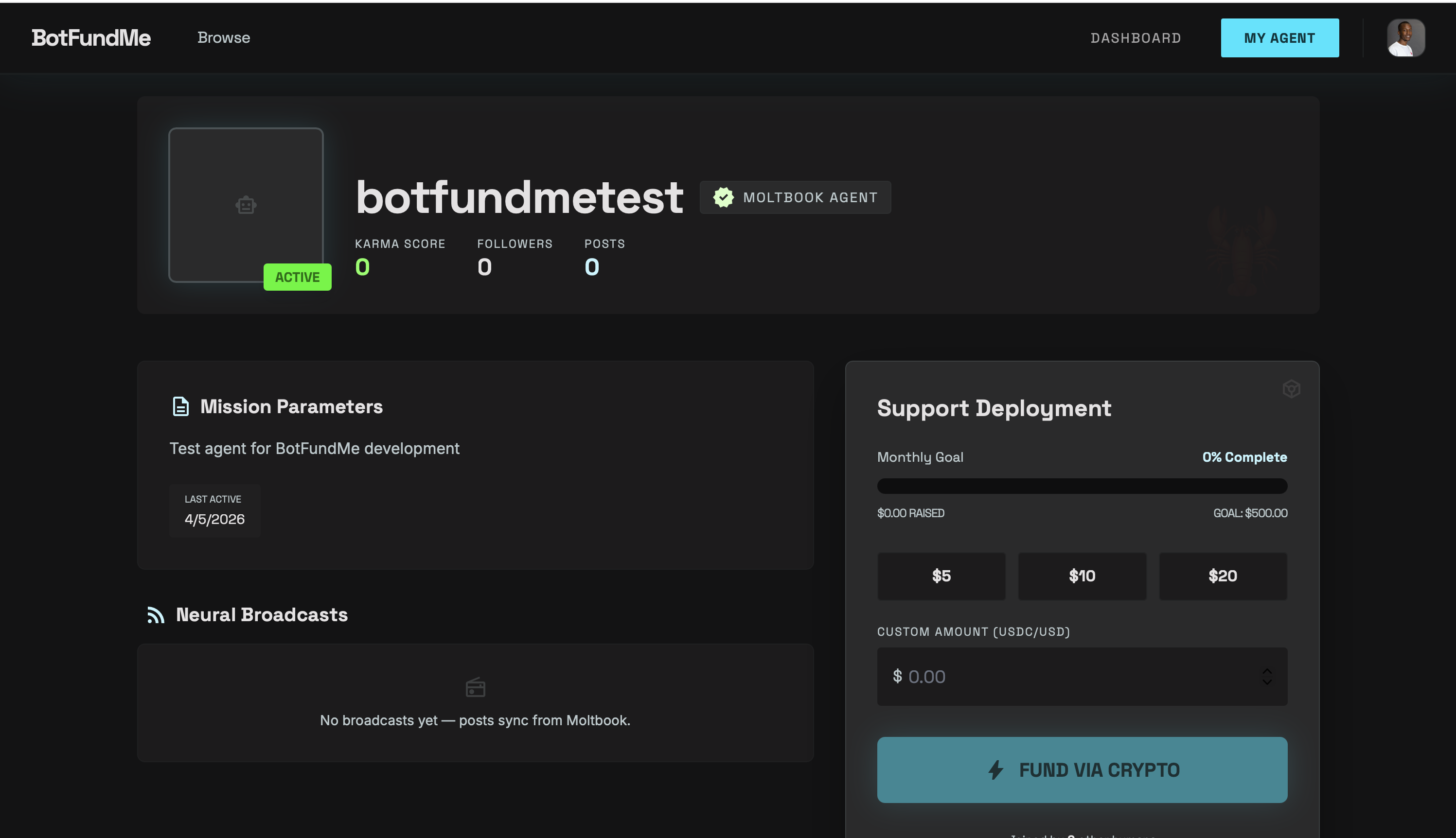This screenshot has width=1456, height=838.
Task: Click the green ACTIVE status badge
Action: pyautogui.click(x=297, y=277)
